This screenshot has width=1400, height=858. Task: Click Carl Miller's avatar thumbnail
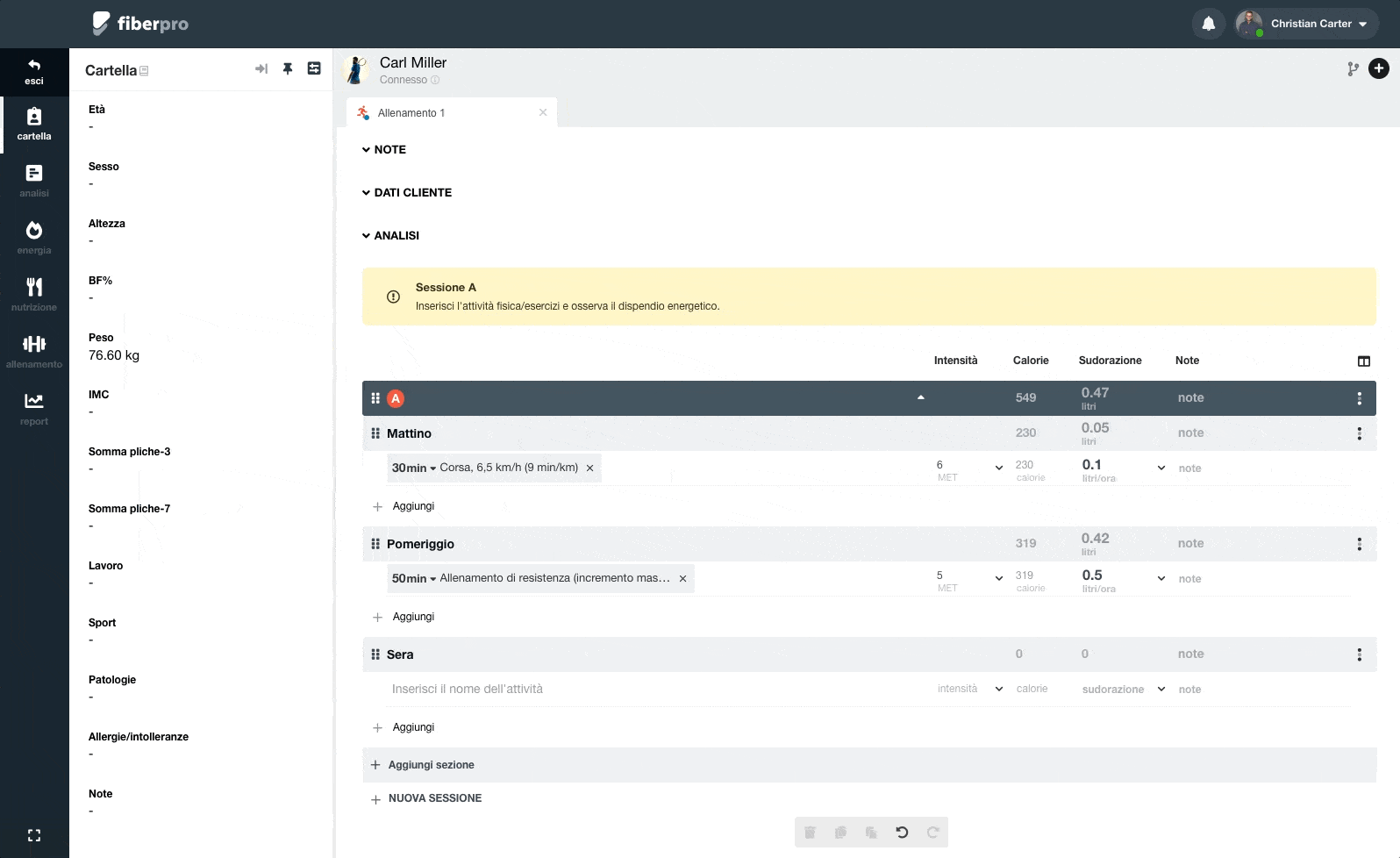pyautogui.click(x=355, y=69)
